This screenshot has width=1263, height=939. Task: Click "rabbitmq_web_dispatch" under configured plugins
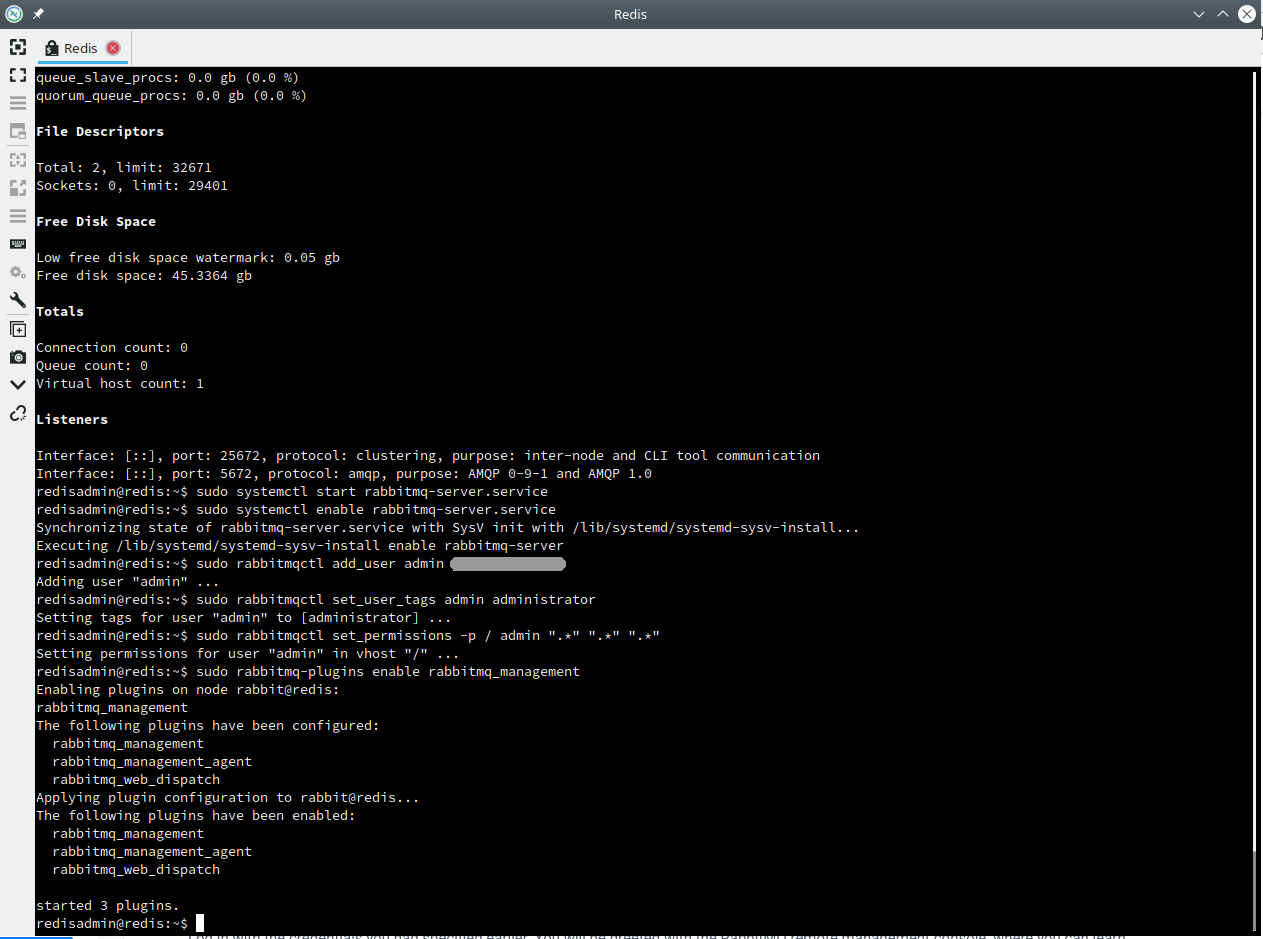[x=136, y=780]
